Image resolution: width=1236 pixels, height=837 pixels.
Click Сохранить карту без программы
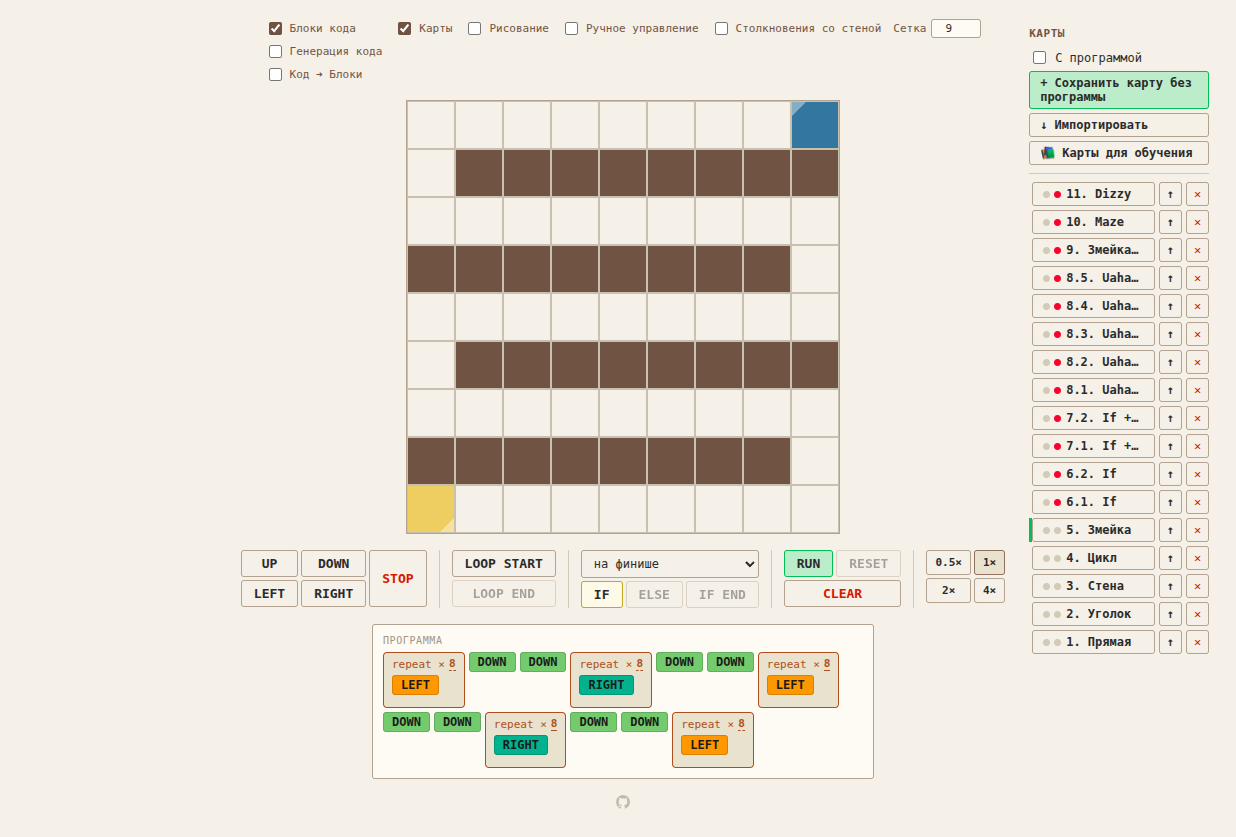[1119, 90]
